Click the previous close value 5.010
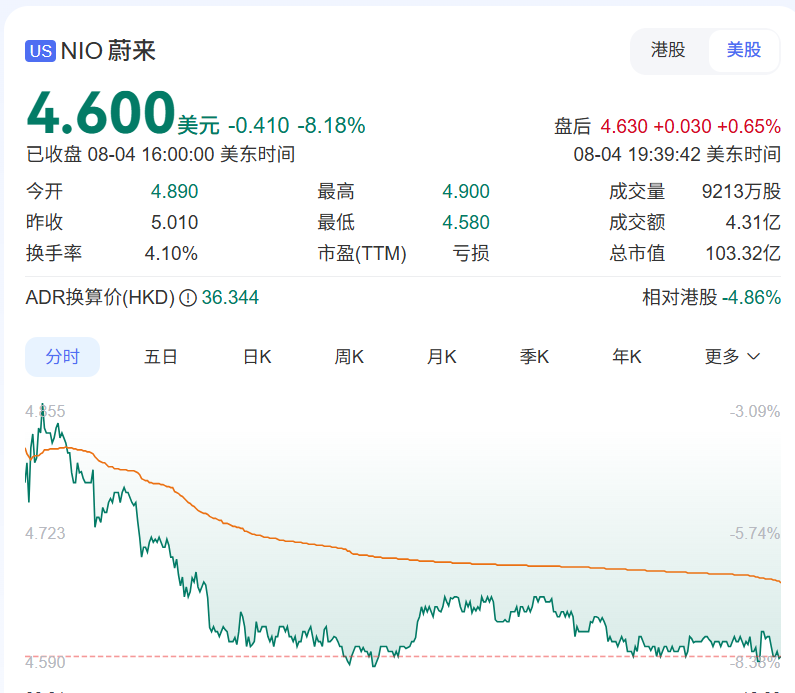 click(x=174, y=223)
